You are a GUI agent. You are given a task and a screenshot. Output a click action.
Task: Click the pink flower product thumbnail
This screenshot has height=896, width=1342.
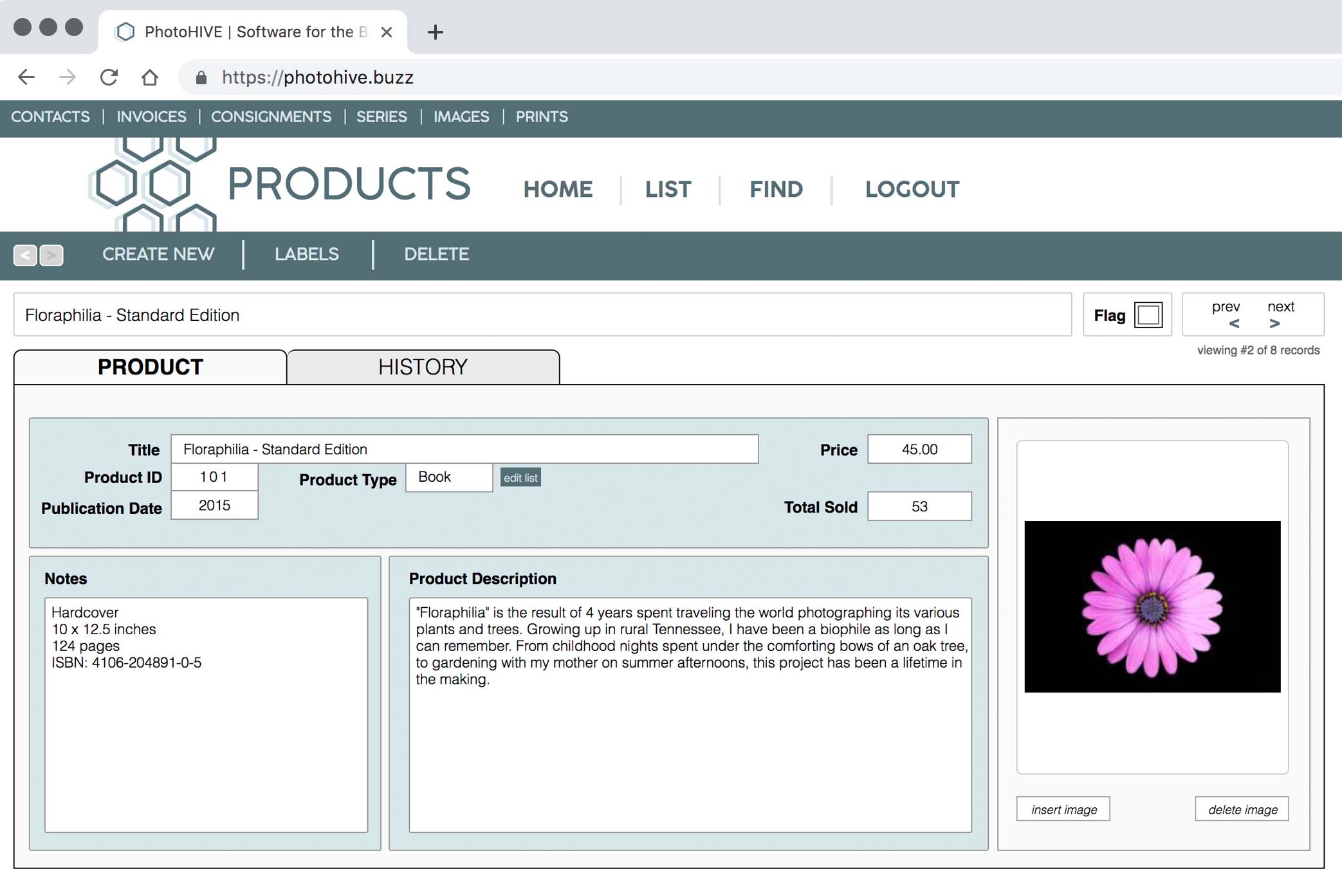[x=1152, y=607]
